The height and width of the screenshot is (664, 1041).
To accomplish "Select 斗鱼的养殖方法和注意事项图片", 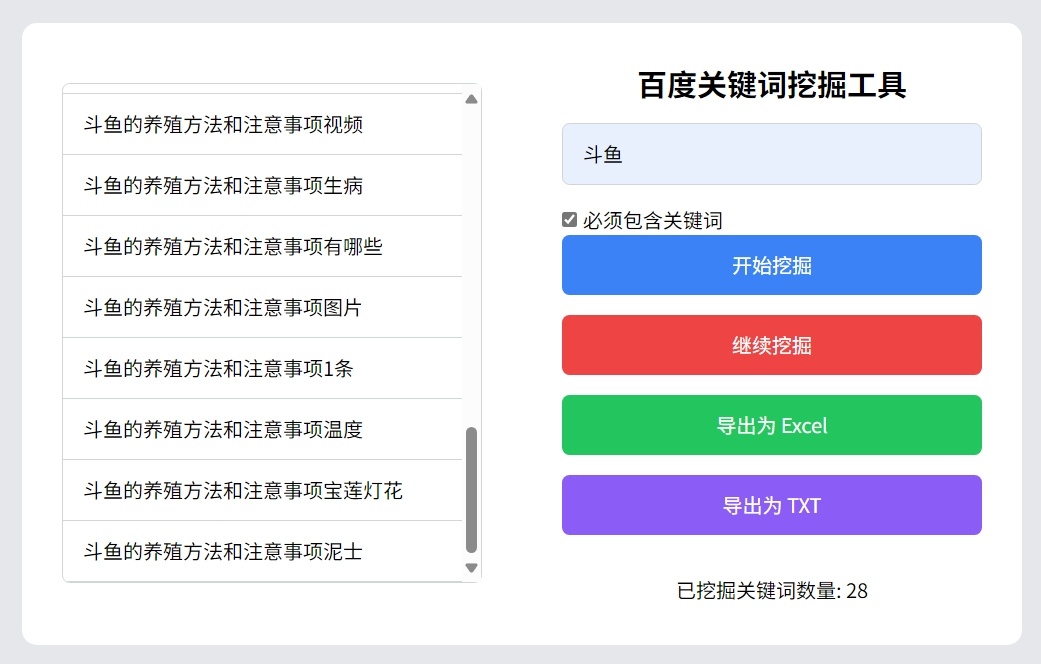I will pos(262,307).
